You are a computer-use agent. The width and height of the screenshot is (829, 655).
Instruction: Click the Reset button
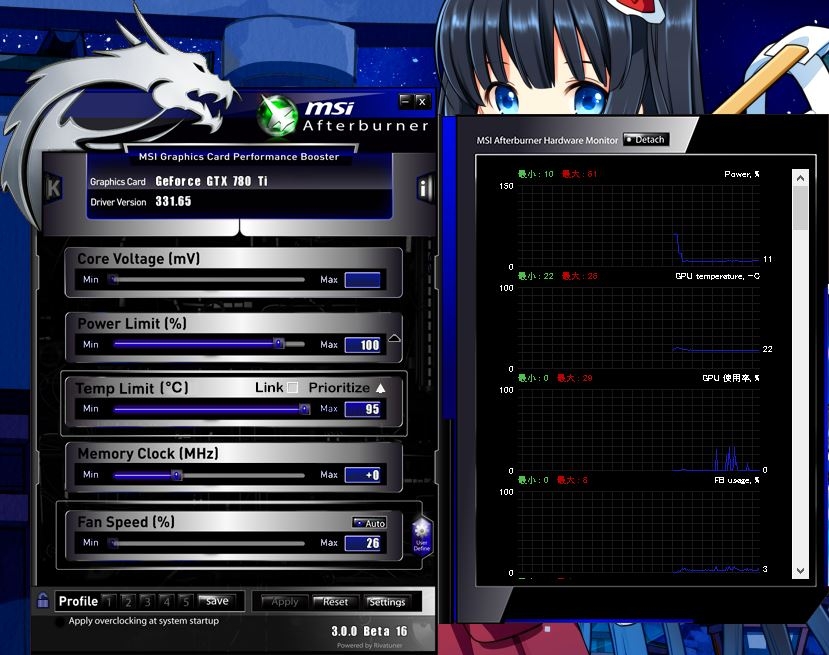[335, 602]
